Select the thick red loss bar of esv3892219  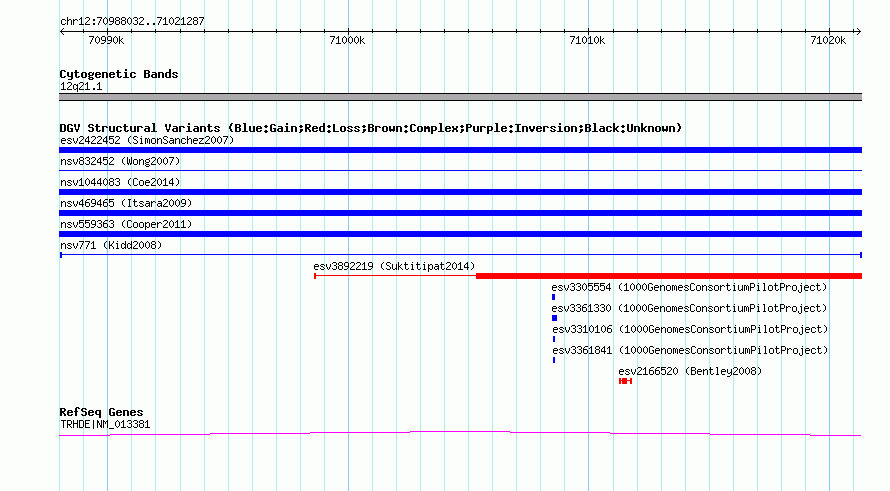pyautogui.click(x=669, y=276)
